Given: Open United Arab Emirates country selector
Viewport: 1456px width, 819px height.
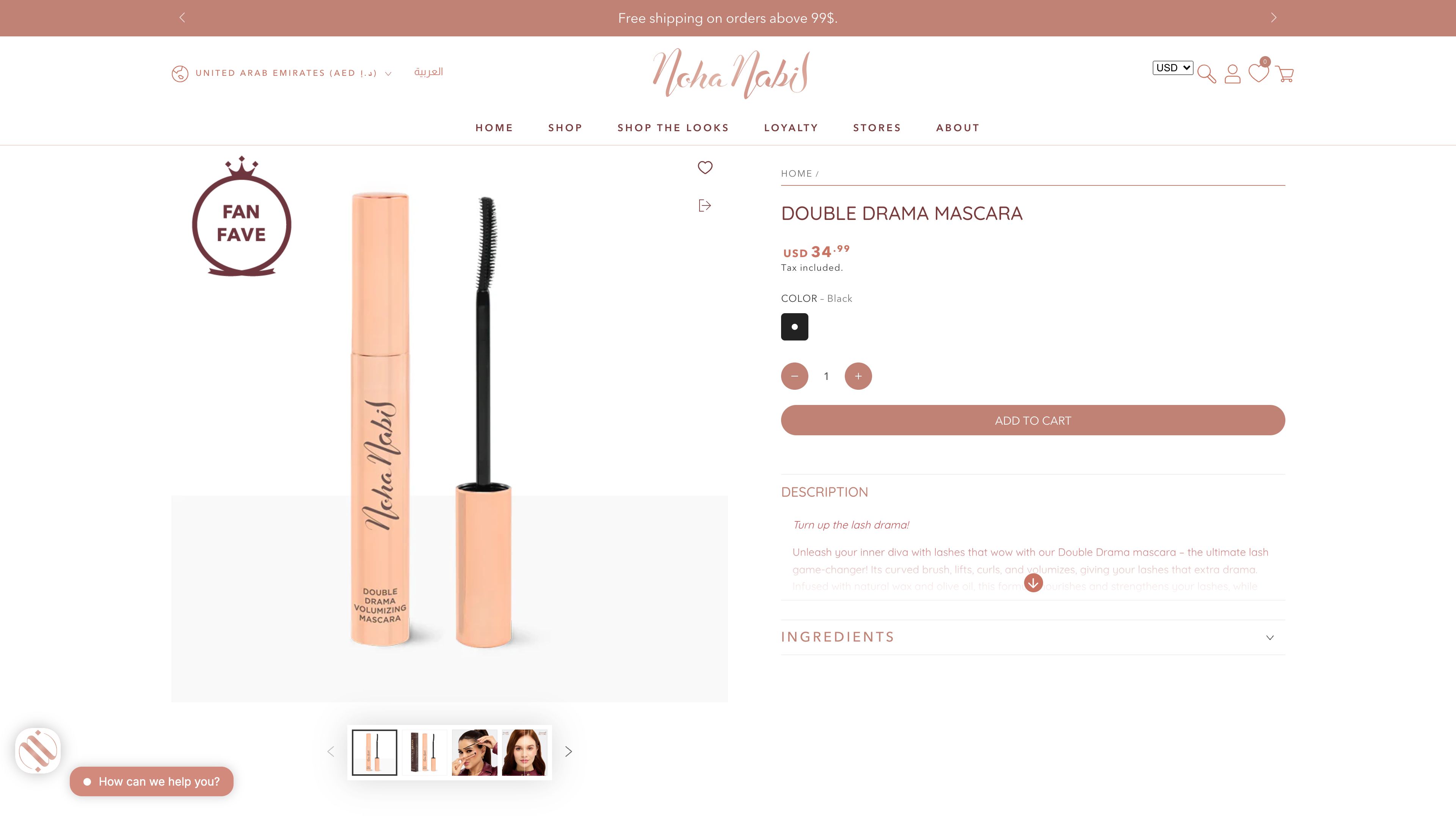Looking at the screenshot, I should [281, 74].
